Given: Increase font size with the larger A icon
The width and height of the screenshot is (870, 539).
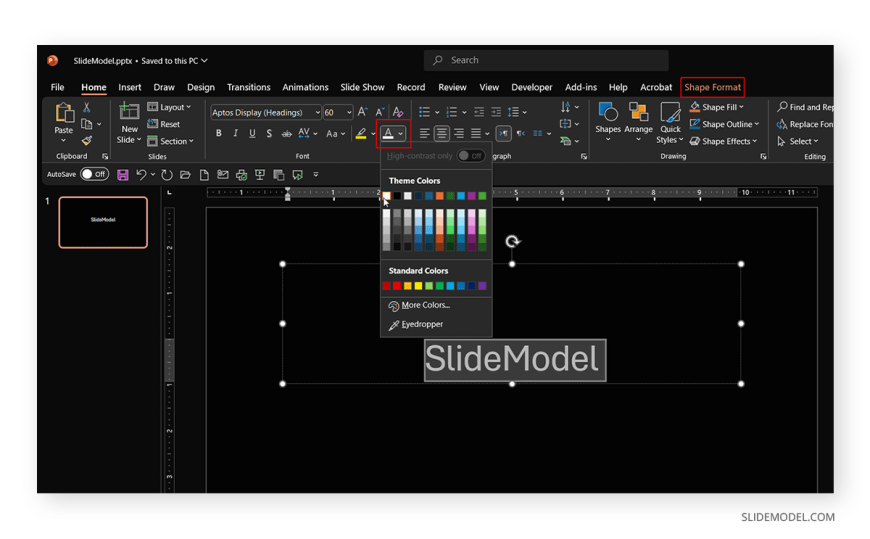Looking at the screenshot, I should click(362, 112).
